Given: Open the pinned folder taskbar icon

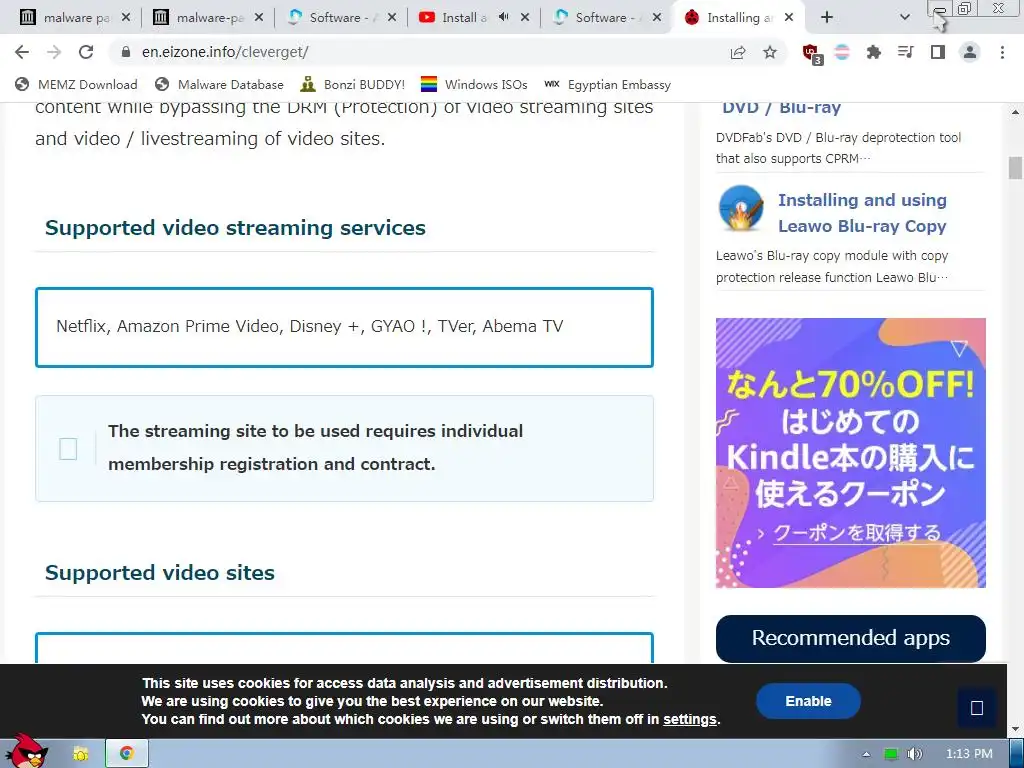Looking at the screenshot, I should pyautogui.click(x=80, y=754).
